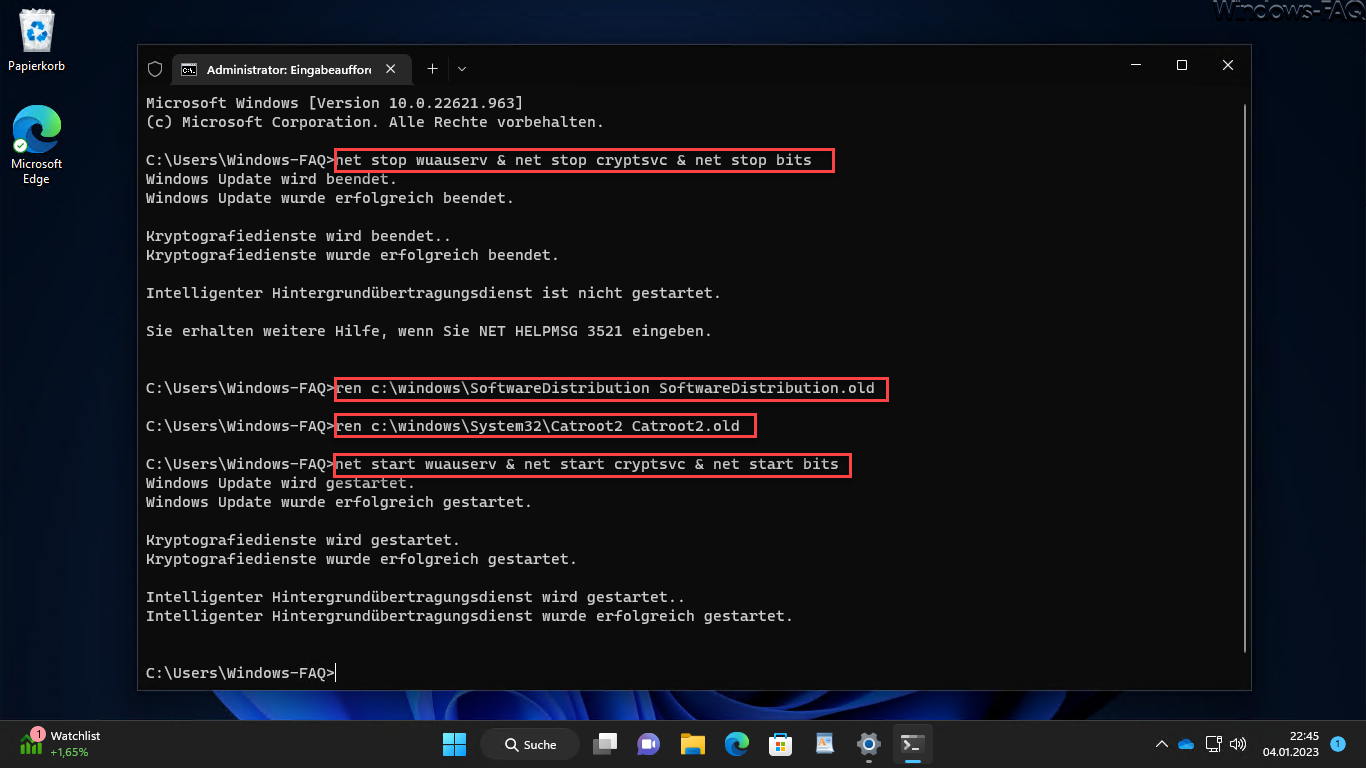Open network status icon in tray
The image size is (1366, 768).
pos(1213,744)
